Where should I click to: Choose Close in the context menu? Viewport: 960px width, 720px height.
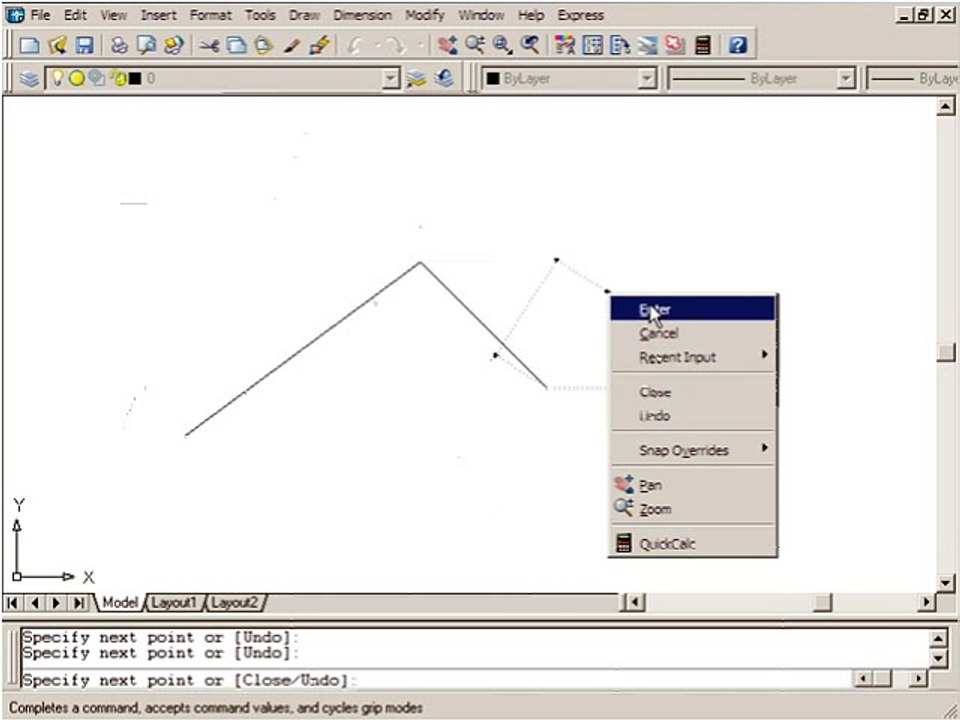pyautogui.click(x=693, y=392)
